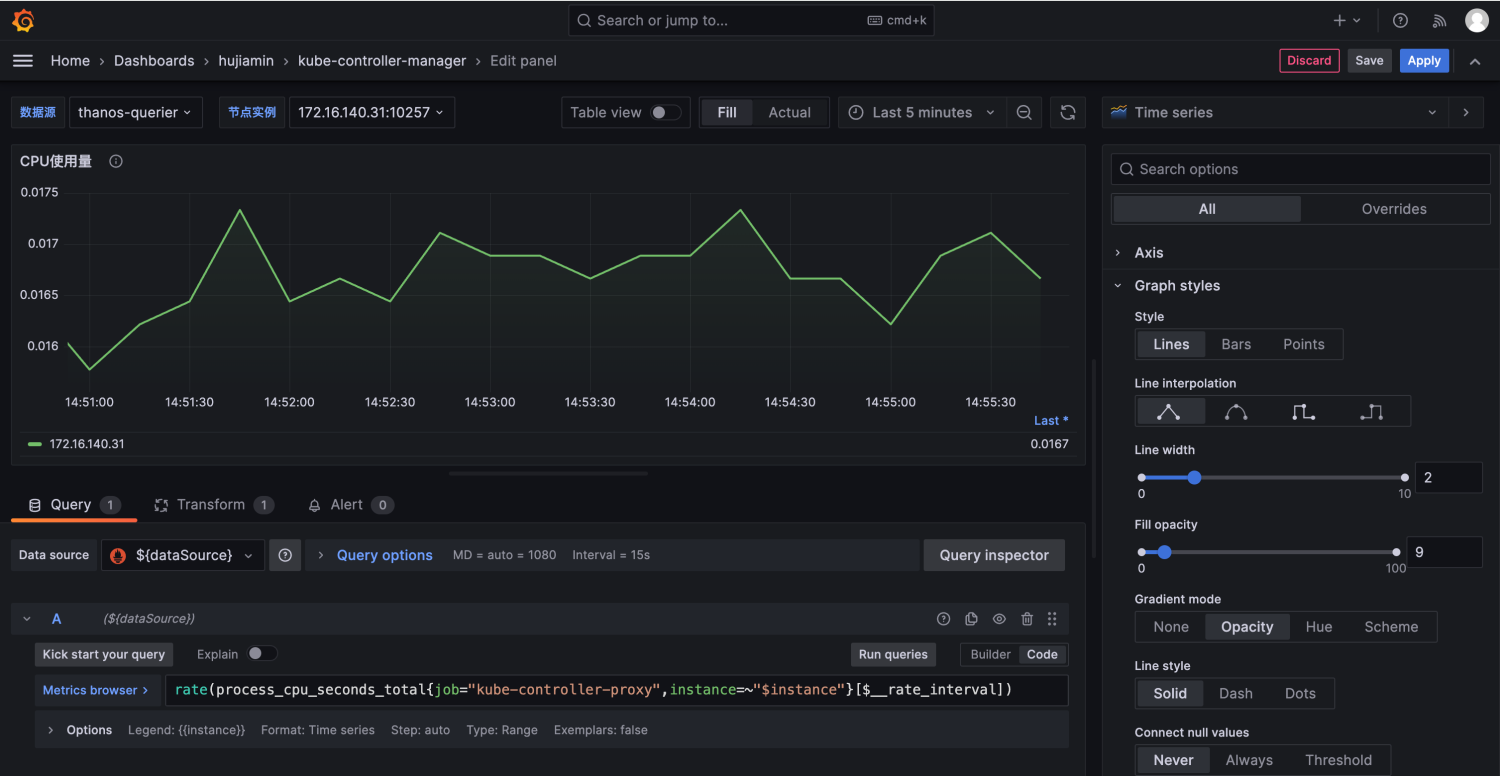Screen dimensions: 1500x776
Task: Open the thanos-querier datasource dropdown
Action: (135, 113)
